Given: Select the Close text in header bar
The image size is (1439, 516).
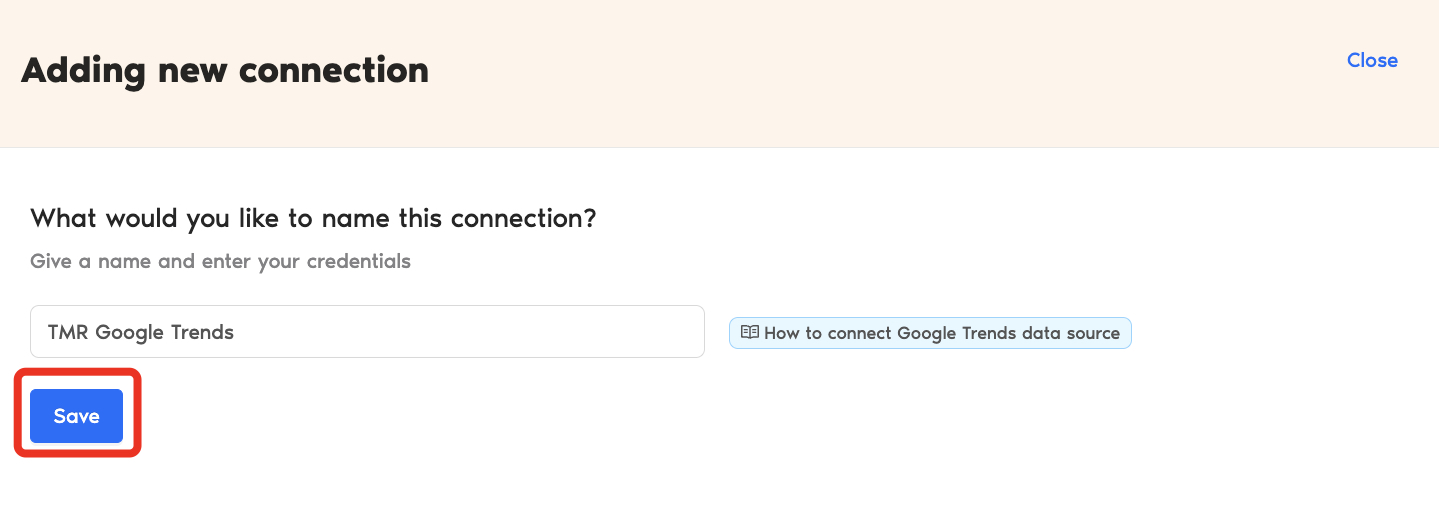Looking at the screenshot, I should point(1371,60).
